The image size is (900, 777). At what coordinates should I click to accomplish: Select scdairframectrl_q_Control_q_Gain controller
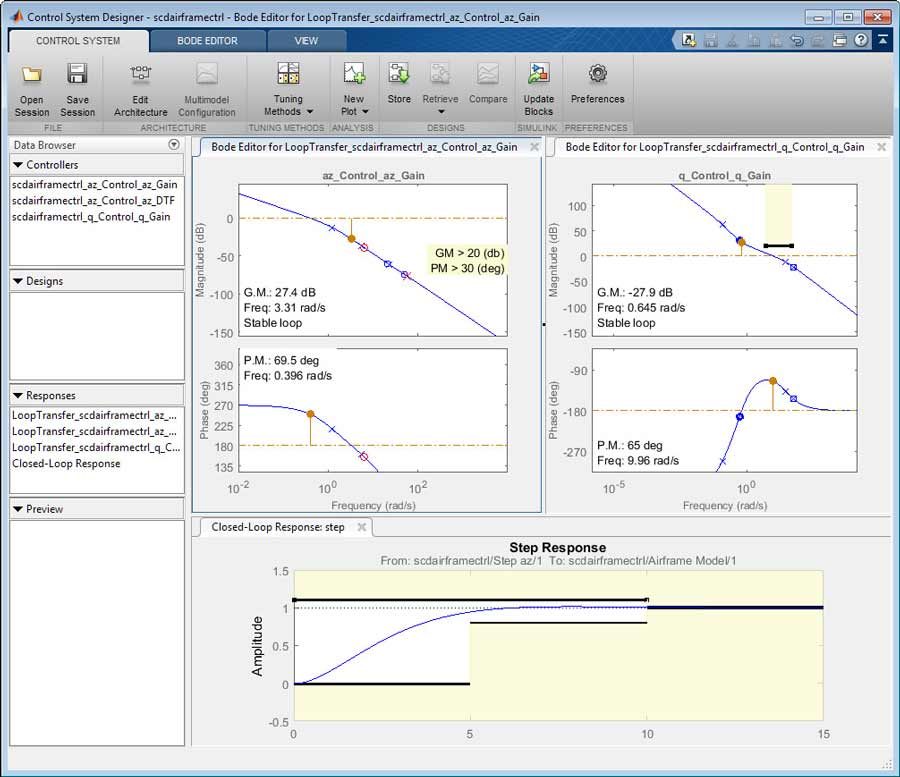pyautogui.click(x=95, y=216)
